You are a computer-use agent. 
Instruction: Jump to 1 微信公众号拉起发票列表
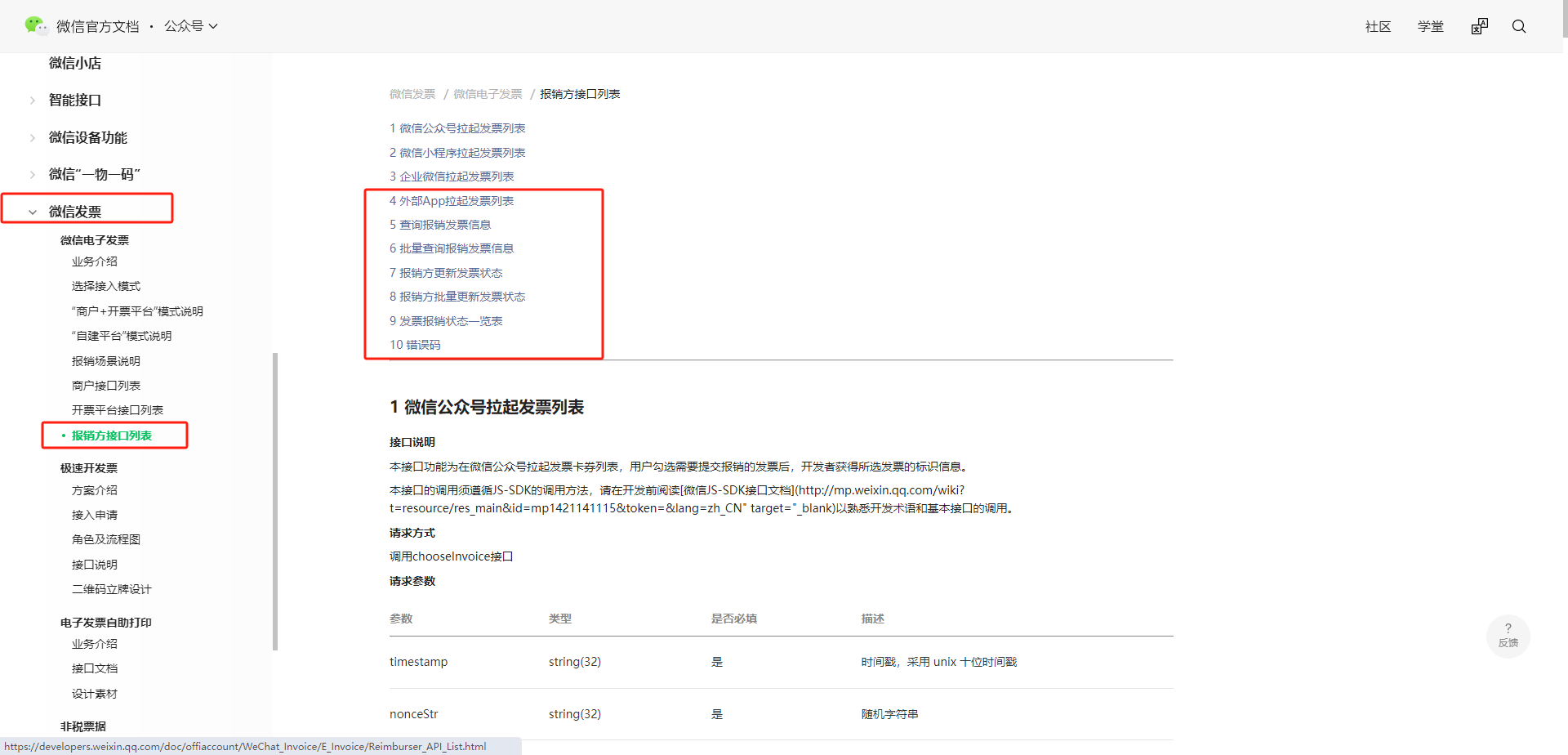pos(457,128)
